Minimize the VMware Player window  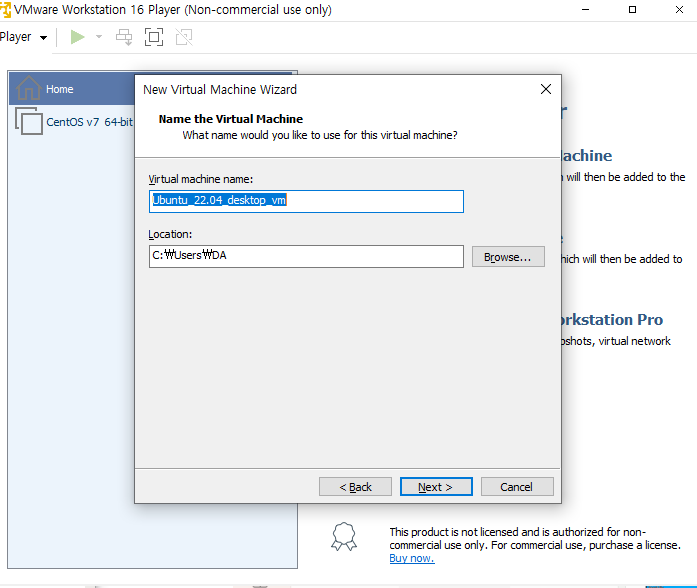[x=585, y=9]
